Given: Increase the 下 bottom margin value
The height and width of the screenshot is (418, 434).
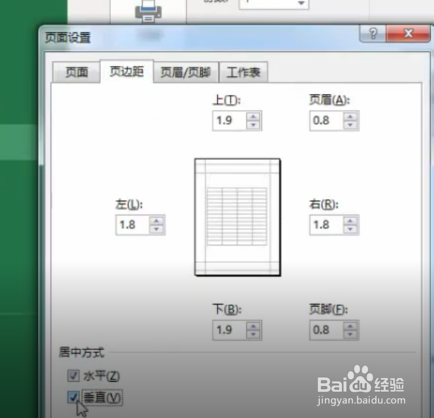Looking at the screenshot, I should pyautogui.click(x=253, y=326).
